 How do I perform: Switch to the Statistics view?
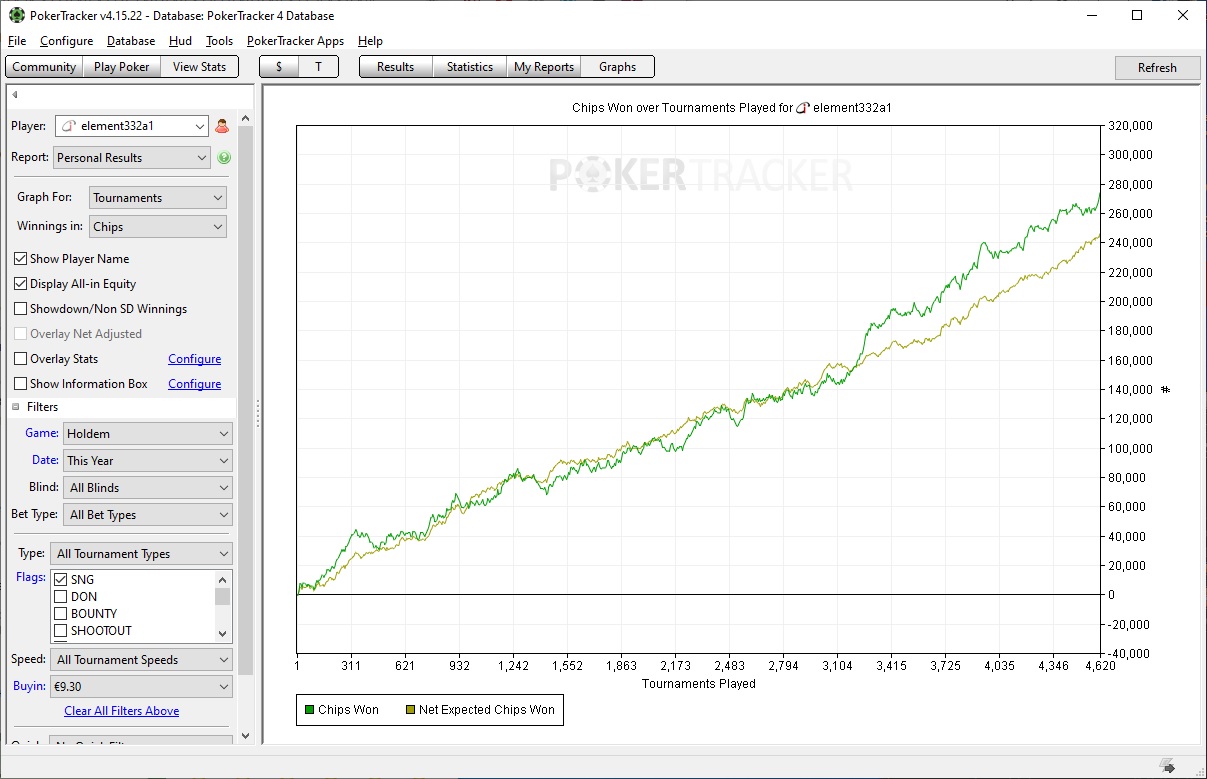tap(470, 67)
